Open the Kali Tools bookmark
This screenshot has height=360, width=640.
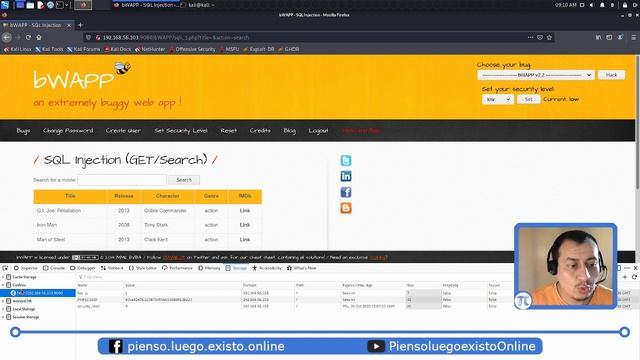pos(49,49)
